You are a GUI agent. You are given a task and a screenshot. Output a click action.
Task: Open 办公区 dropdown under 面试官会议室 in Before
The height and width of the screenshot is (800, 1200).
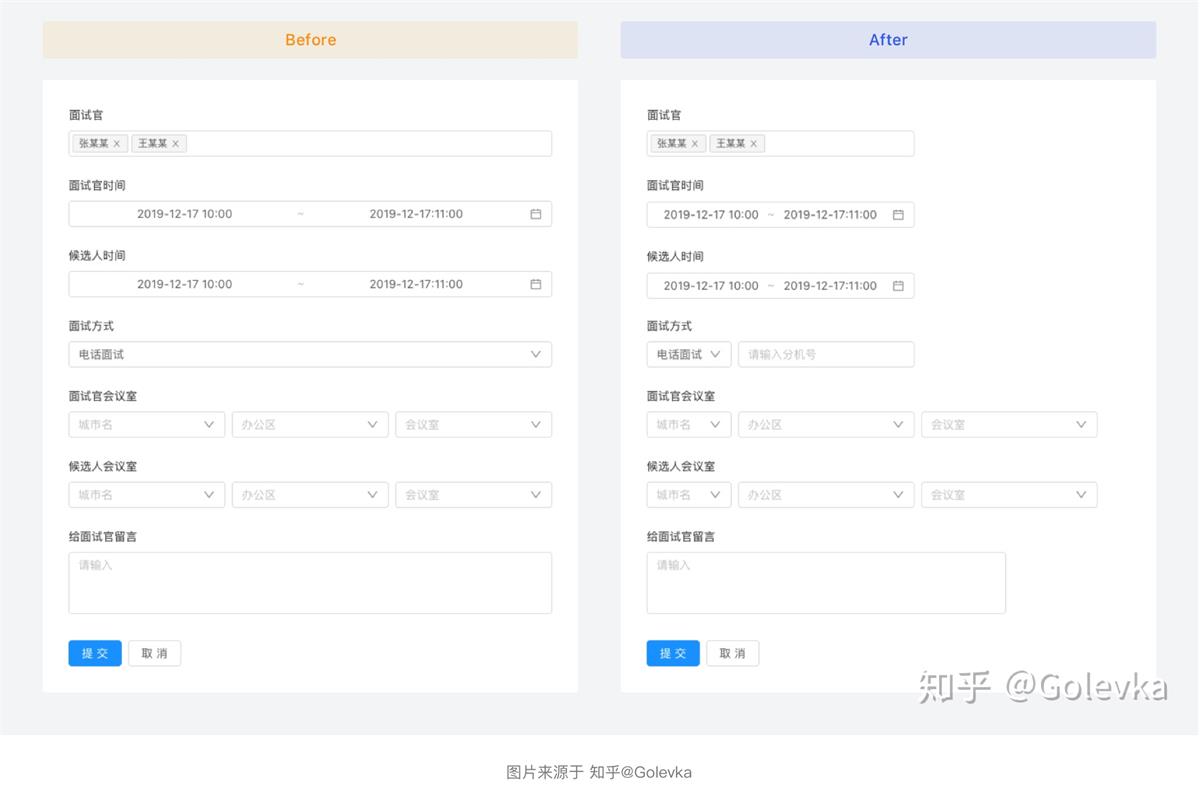(310, 424)
